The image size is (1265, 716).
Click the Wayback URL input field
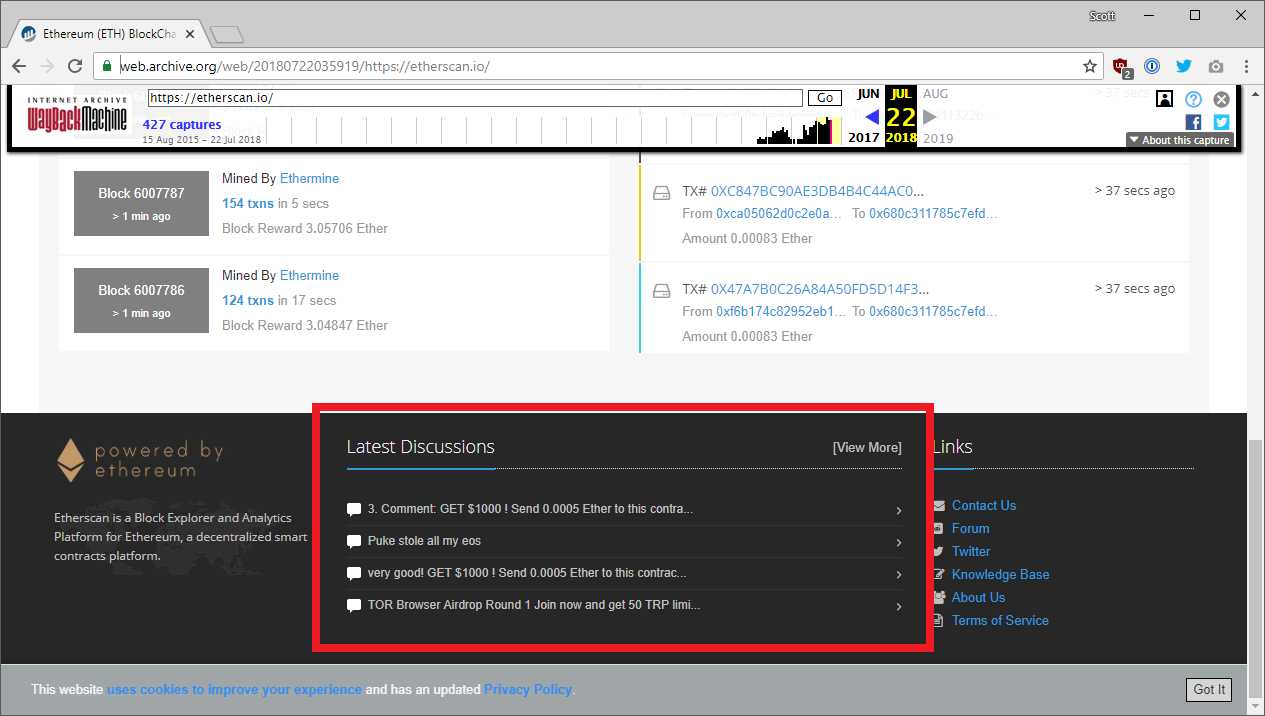(475, 98)
